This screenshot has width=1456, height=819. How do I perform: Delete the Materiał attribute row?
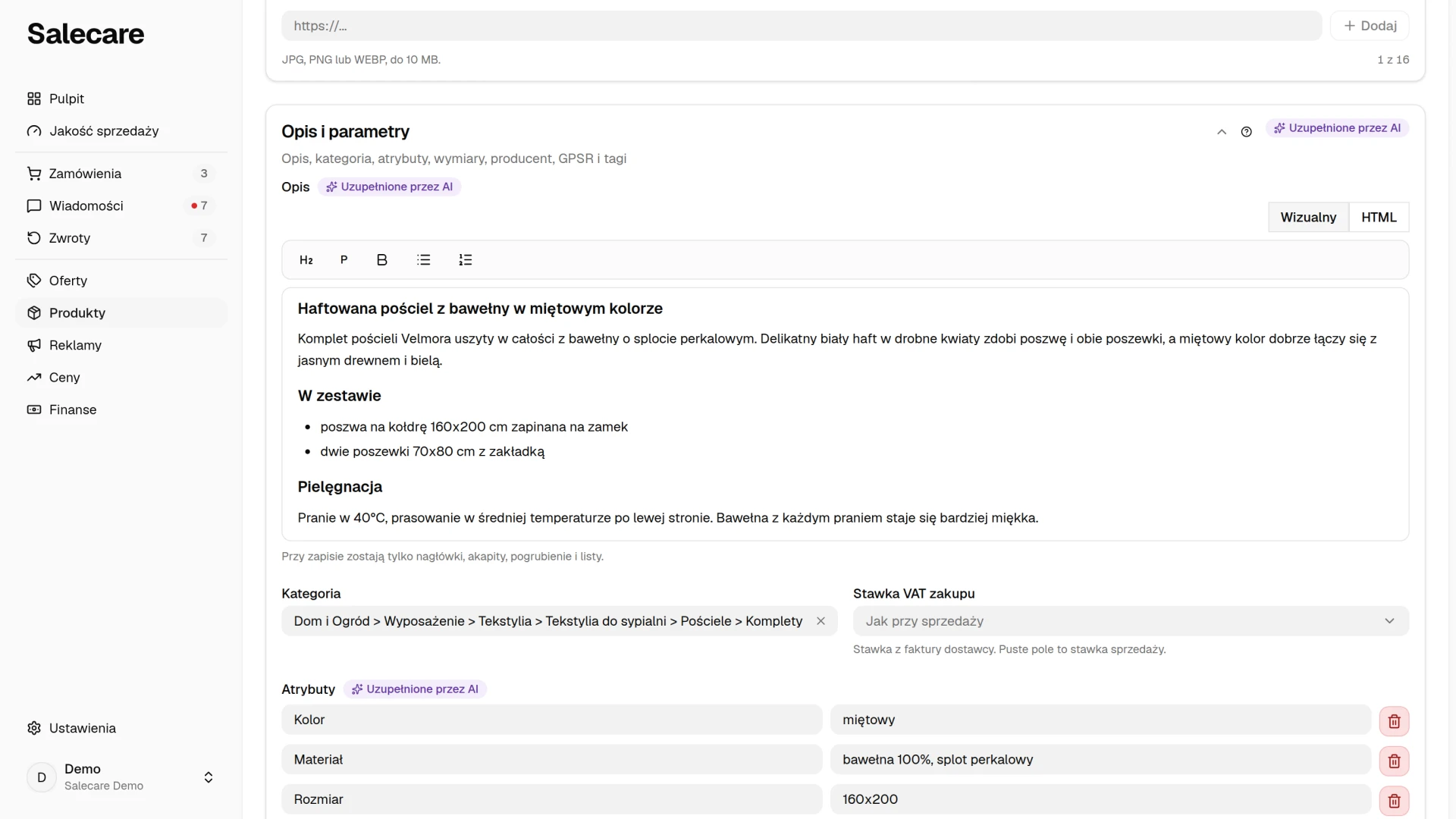1394,761
